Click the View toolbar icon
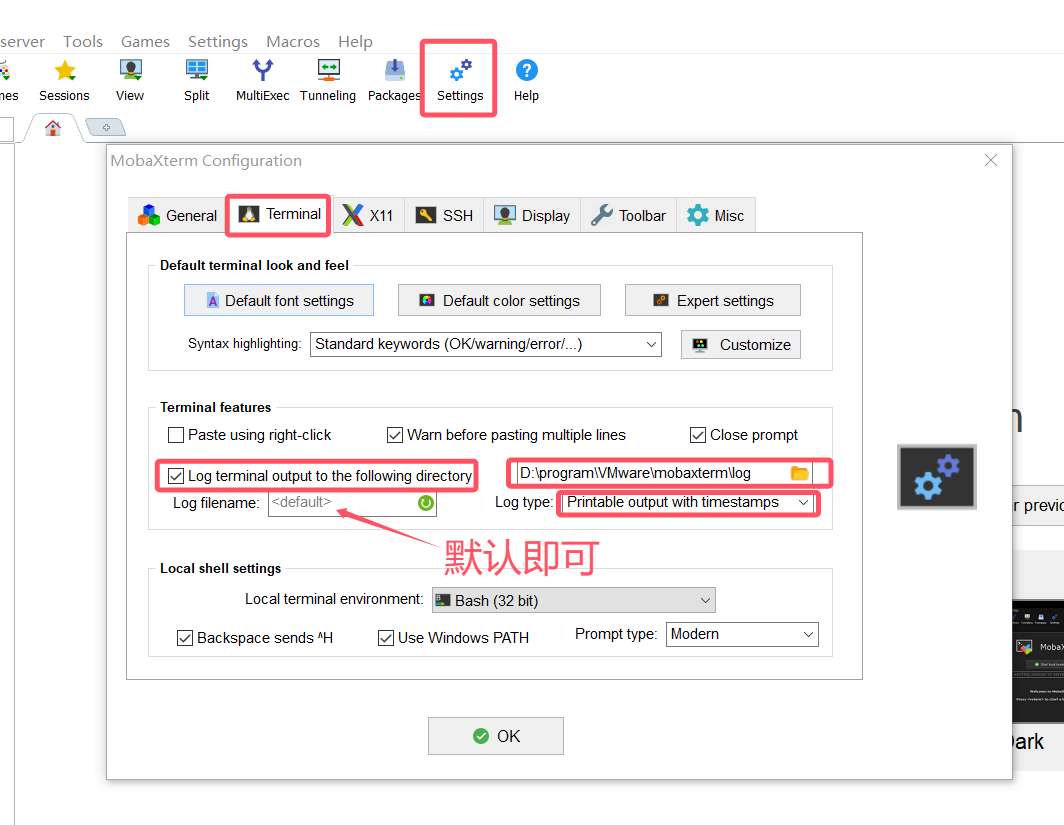Image resolution: width=1064 pixels, height=825 pixels. pos(130,71)
